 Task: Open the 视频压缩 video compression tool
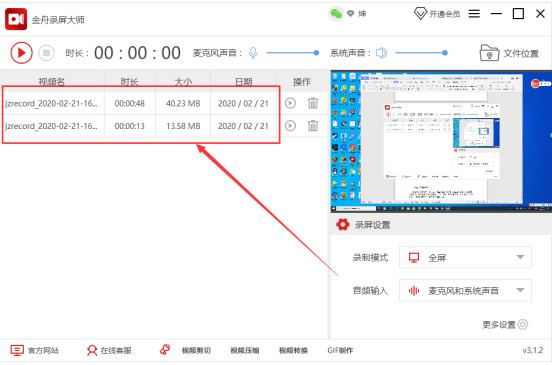[245, 350]
